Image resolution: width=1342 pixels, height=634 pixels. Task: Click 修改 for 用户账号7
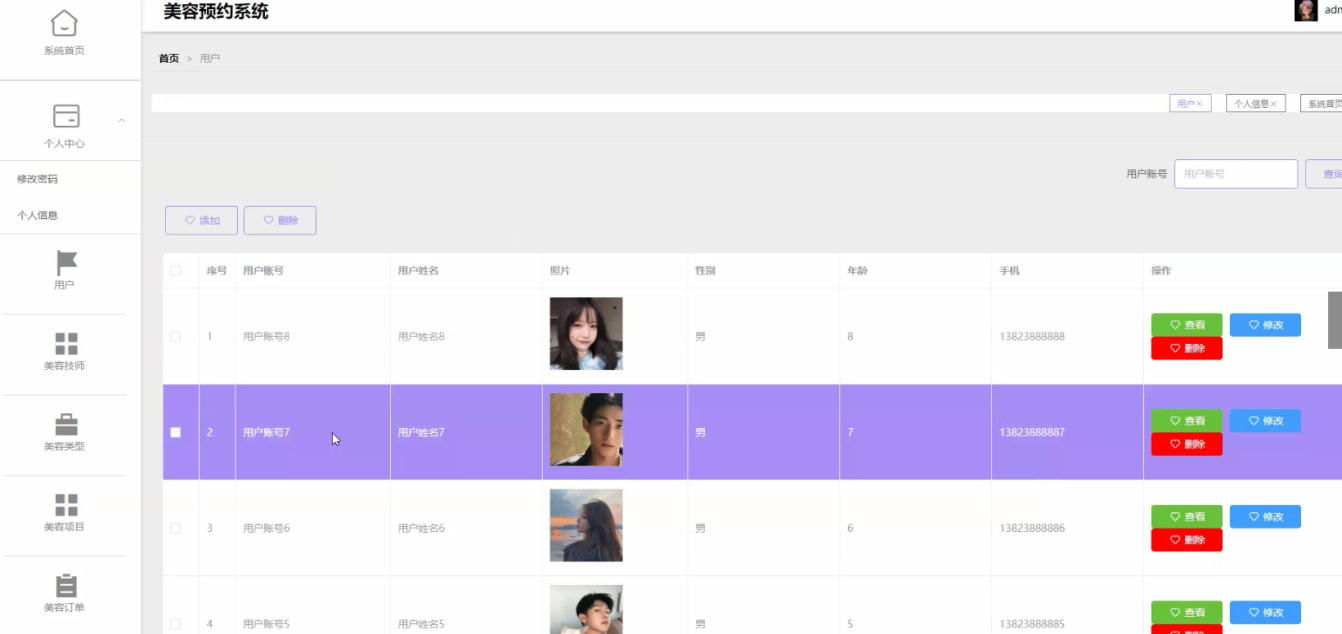tap(1265, 421)
